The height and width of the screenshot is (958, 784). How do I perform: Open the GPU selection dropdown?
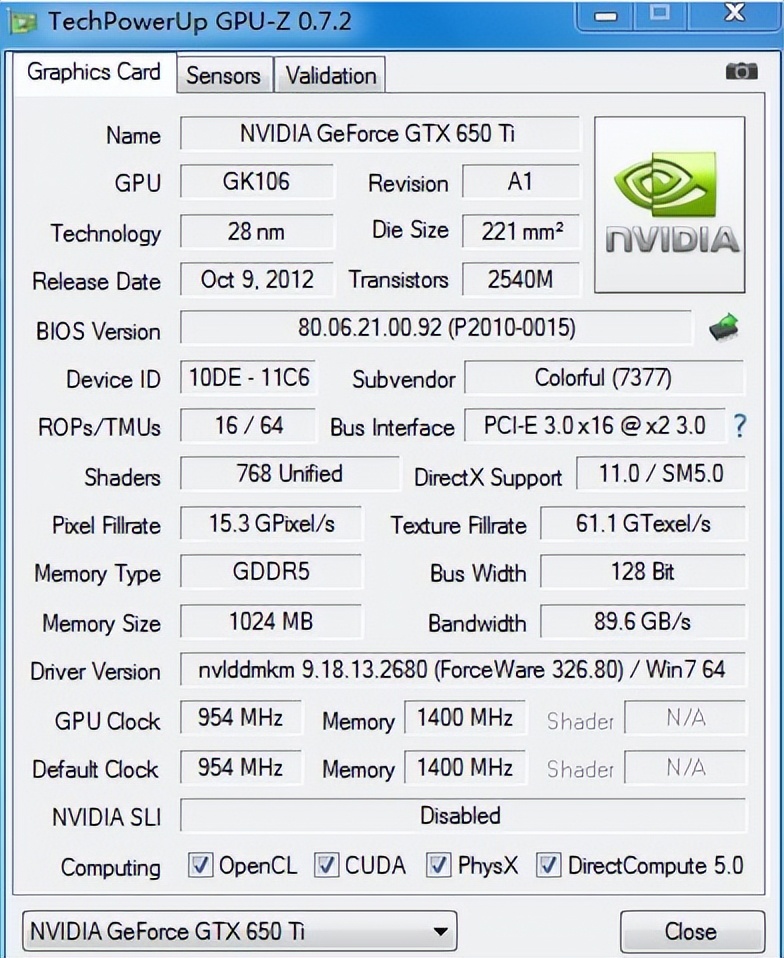(239, 931)
